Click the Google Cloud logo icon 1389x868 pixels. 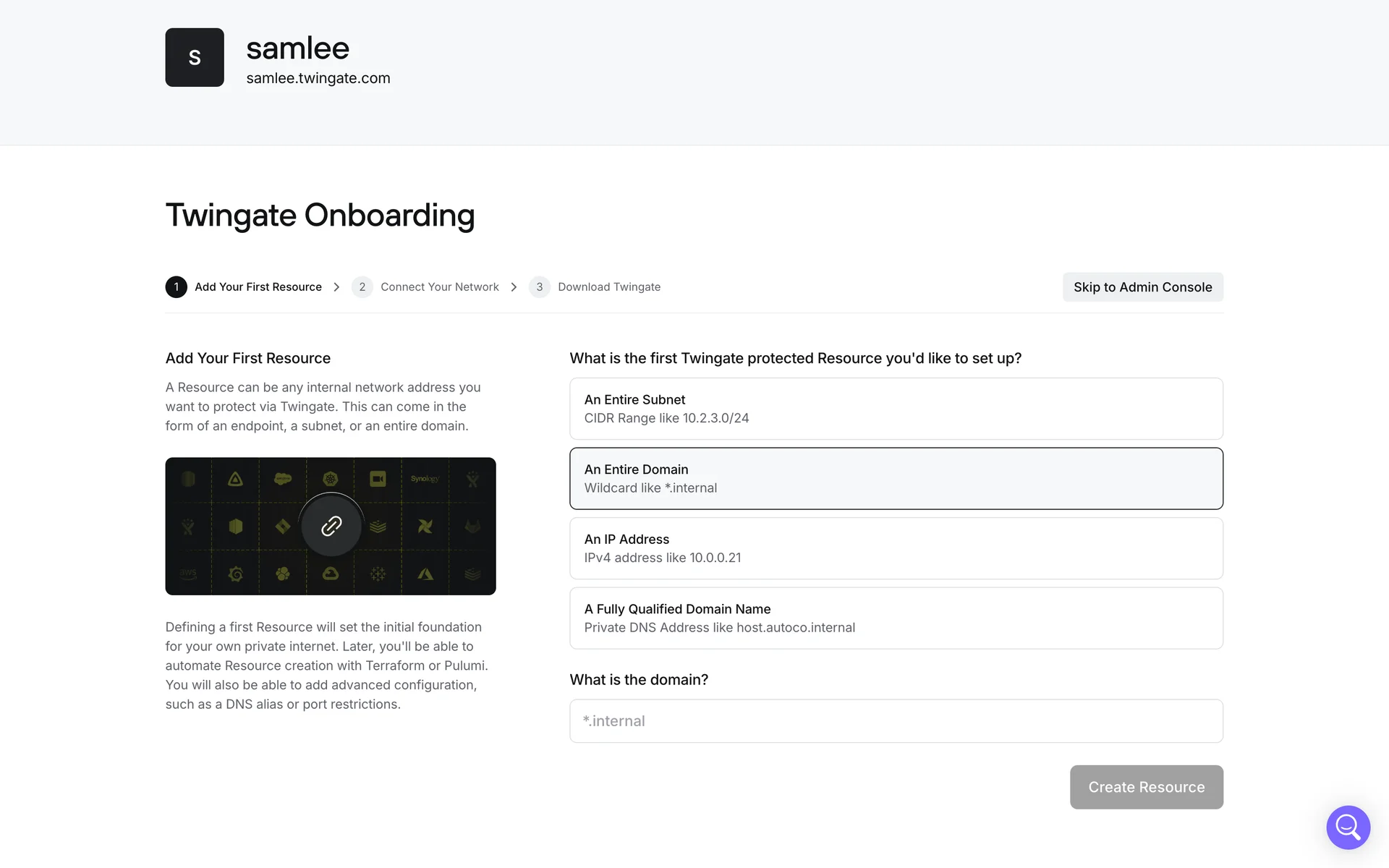pos(331,574)
